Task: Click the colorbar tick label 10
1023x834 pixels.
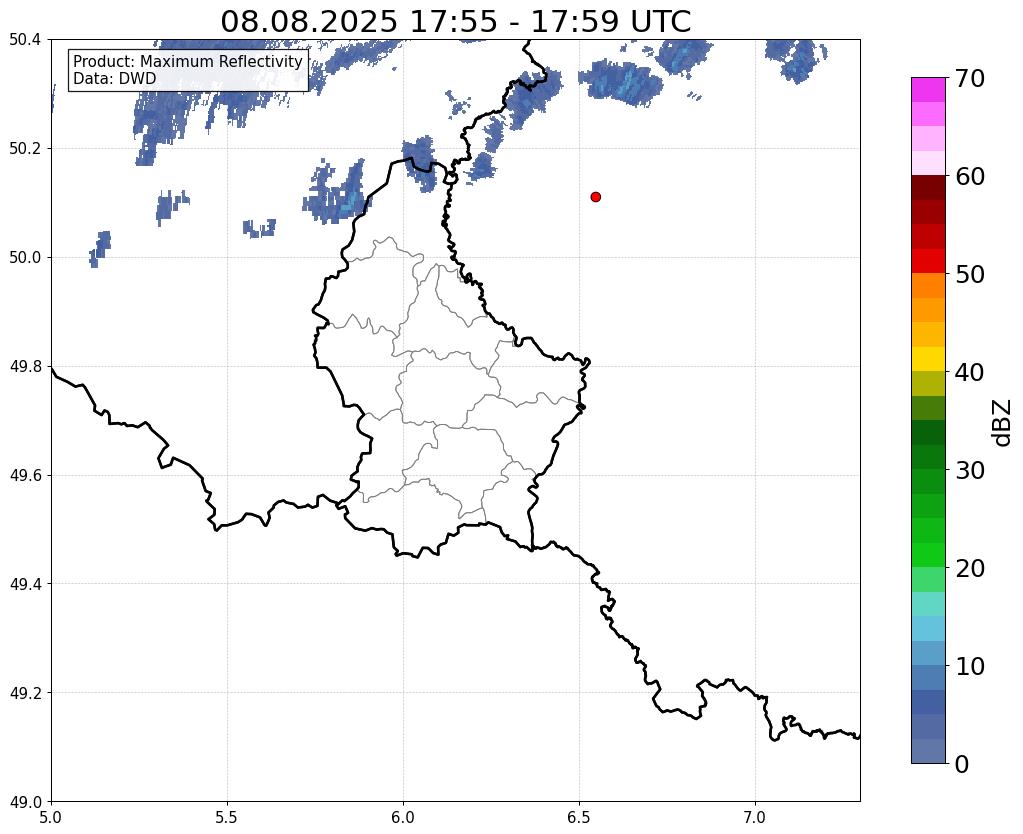Action: 970,666
